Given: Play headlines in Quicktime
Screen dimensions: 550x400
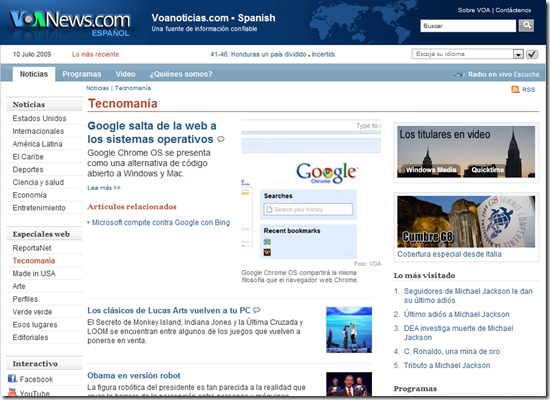Looking at the screenshot, I should [487, 170].
